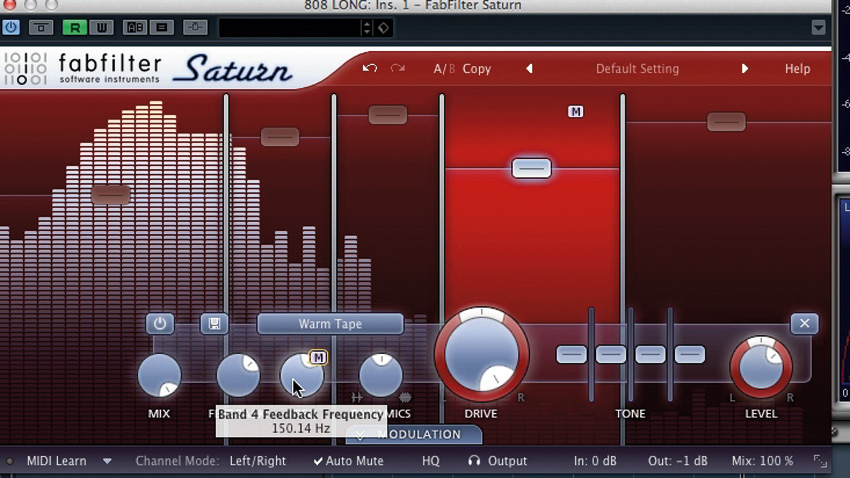850x478 pixels.
Task: Toggle the A/B state button
Action: (443, 69)
